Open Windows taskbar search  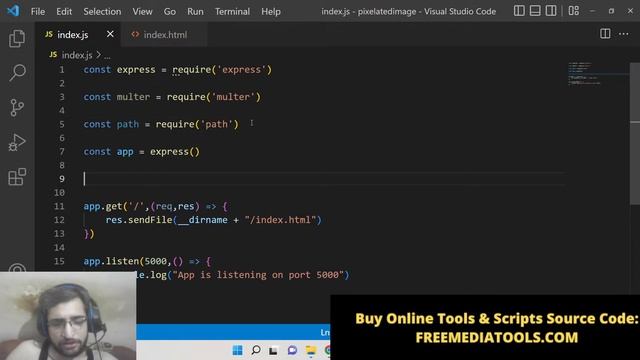[x=256, y=350]
